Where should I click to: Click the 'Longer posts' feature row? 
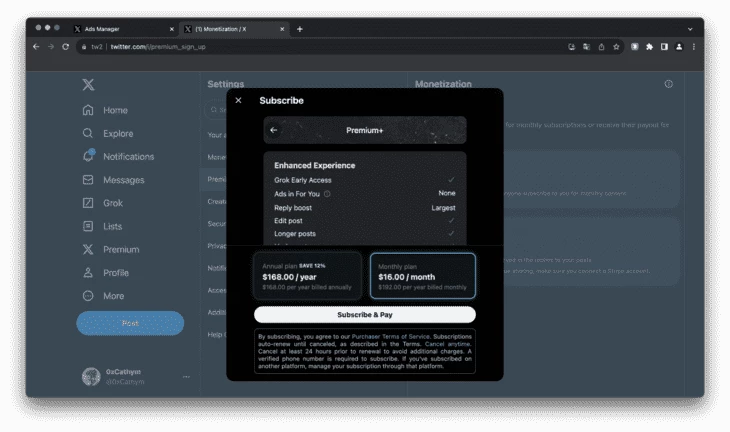pos(365,234)
